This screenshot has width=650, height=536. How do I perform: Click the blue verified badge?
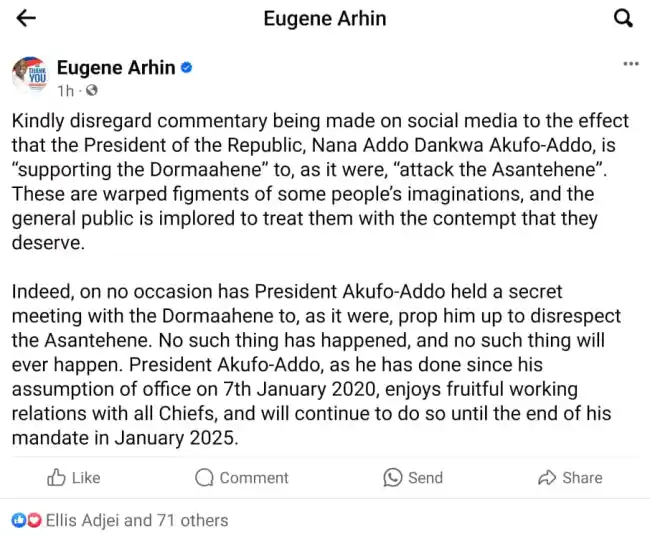(186, 68)
